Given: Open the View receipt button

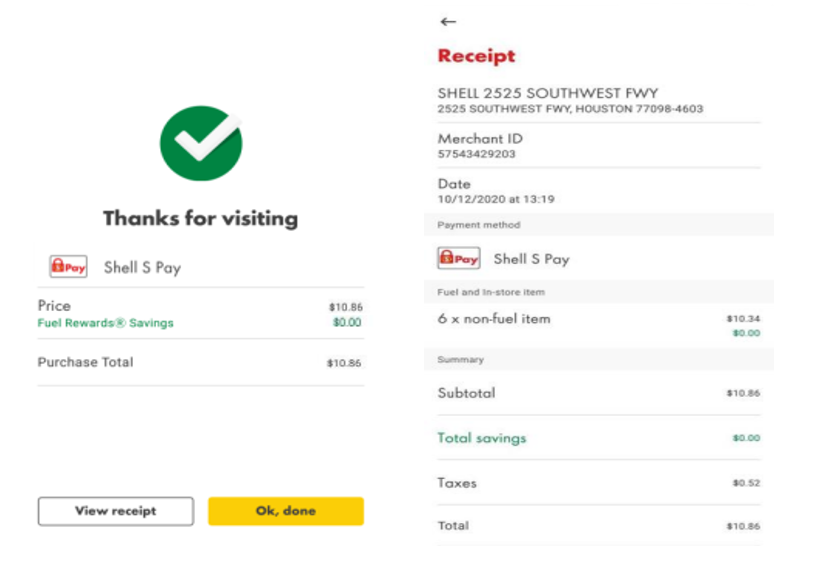Looking at the screenshot, I should click(116, 511).
